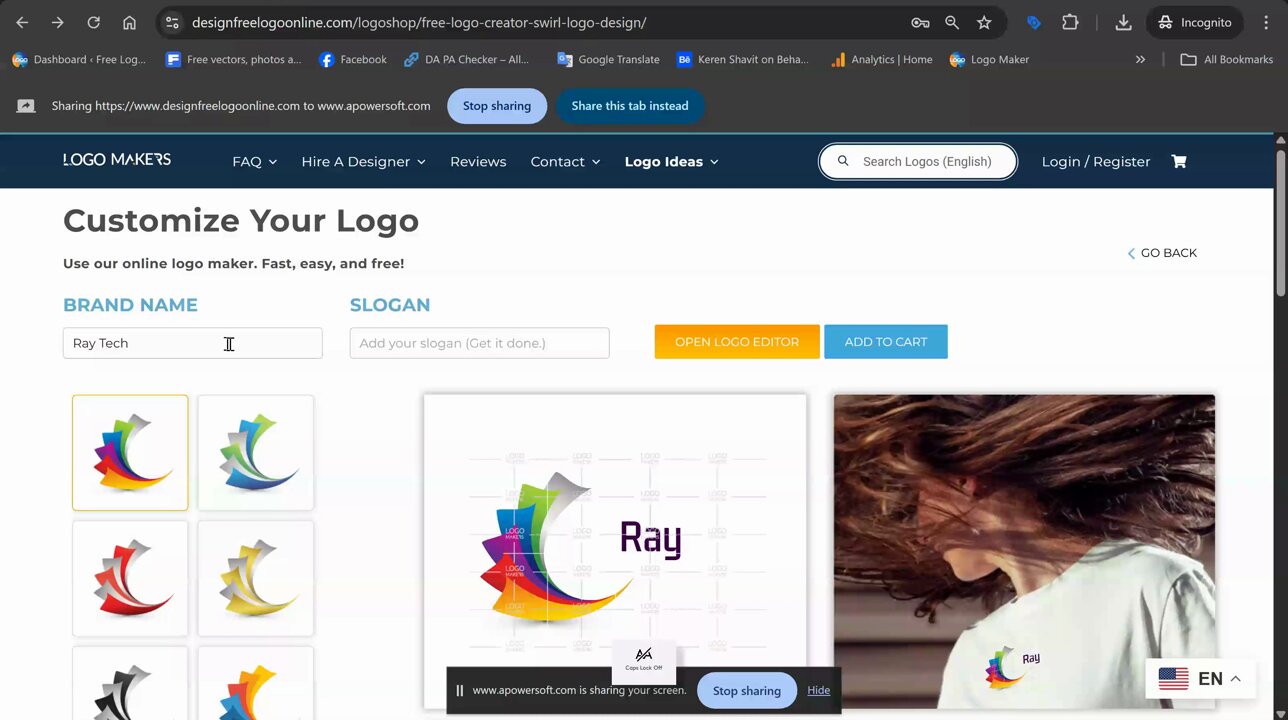This screenshot has width=1288, height=720.
Task: Open Login / Register
Action: tap(1096, 162)
